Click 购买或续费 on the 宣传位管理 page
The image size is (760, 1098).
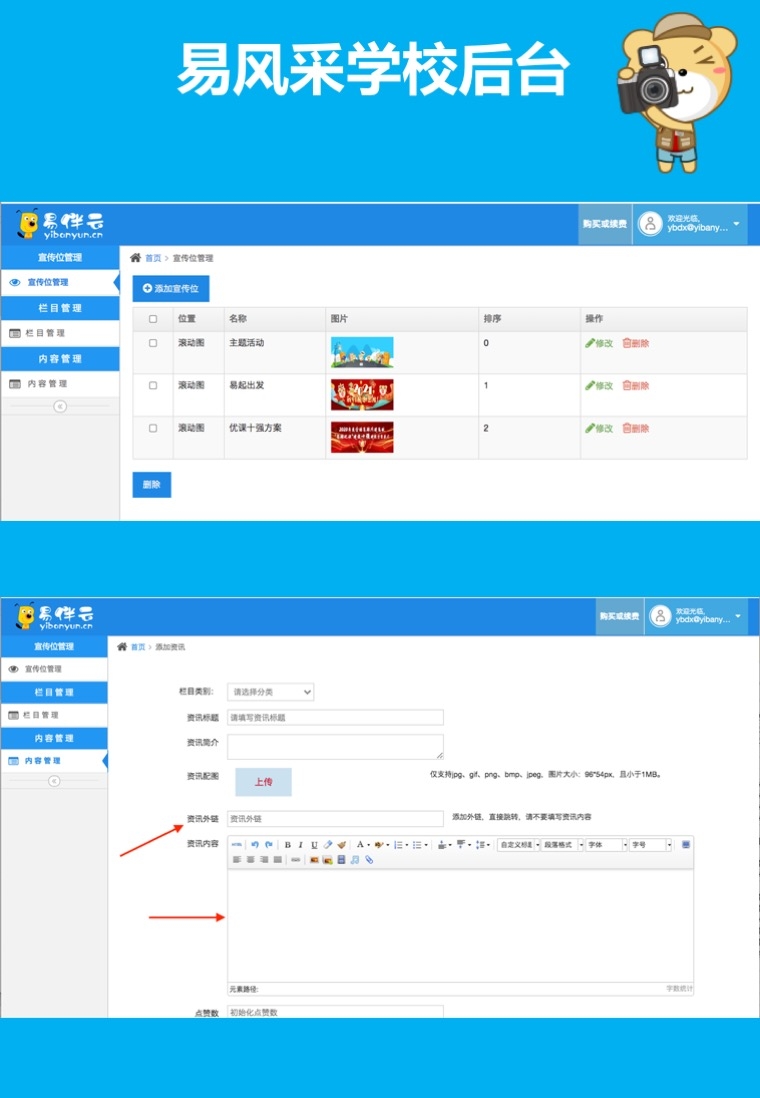tap(604, 224)
